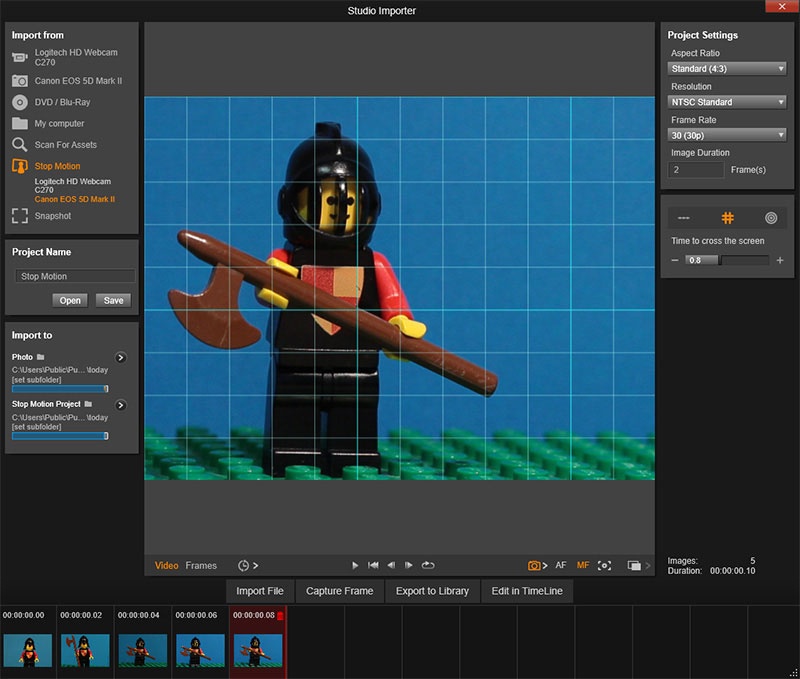Expand the Photo import options arrow
800x679 pixels.
[x=121, y=358]
